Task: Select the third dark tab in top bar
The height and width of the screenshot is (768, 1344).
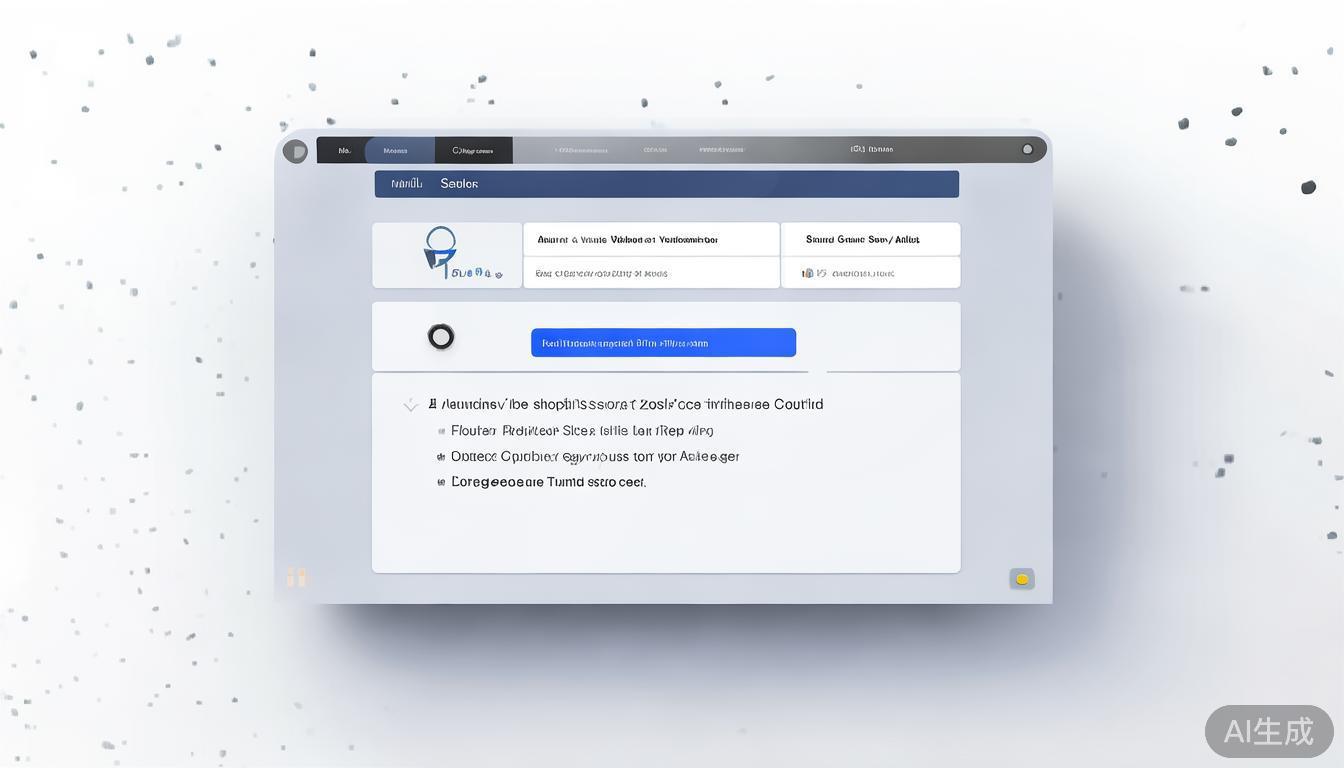Action: pyautogui.click(x=474, y=151)
